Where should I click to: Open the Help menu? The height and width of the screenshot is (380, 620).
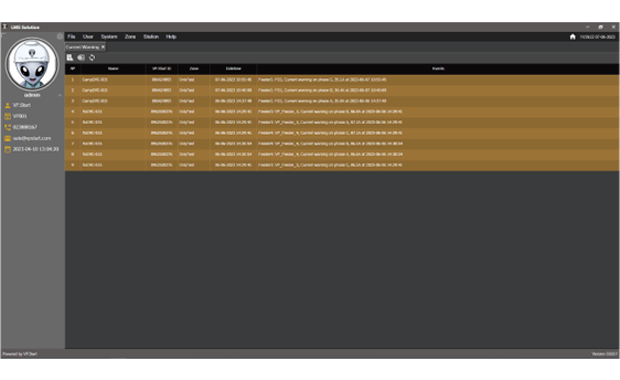pyautogui.click(x=171, y=37)
